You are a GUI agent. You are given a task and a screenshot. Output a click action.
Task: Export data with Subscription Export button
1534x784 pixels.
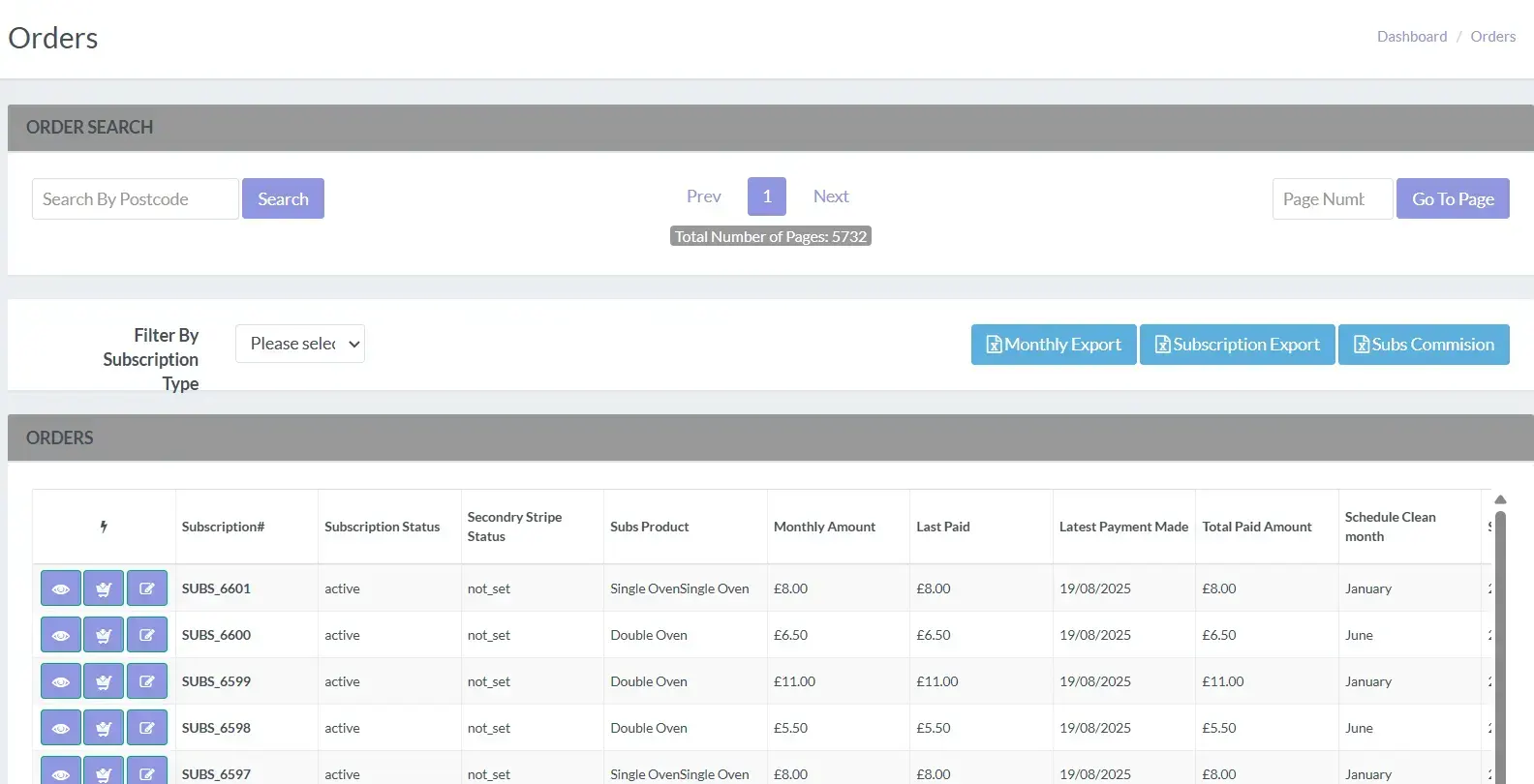1237,345
